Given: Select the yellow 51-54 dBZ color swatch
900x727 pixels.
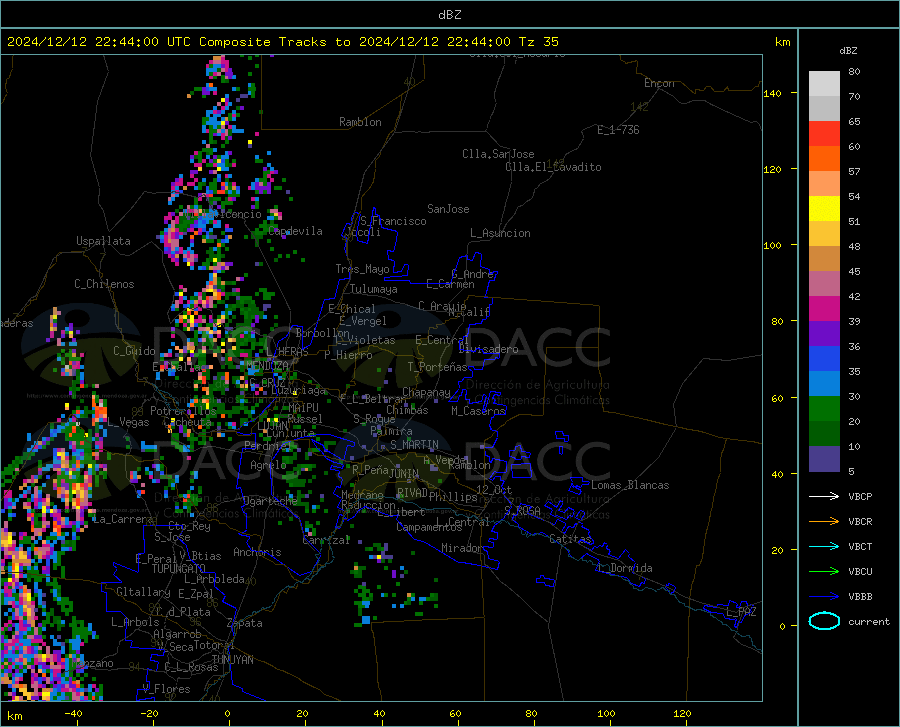Looking at the screenshot, I should click(x=824, y=209).
